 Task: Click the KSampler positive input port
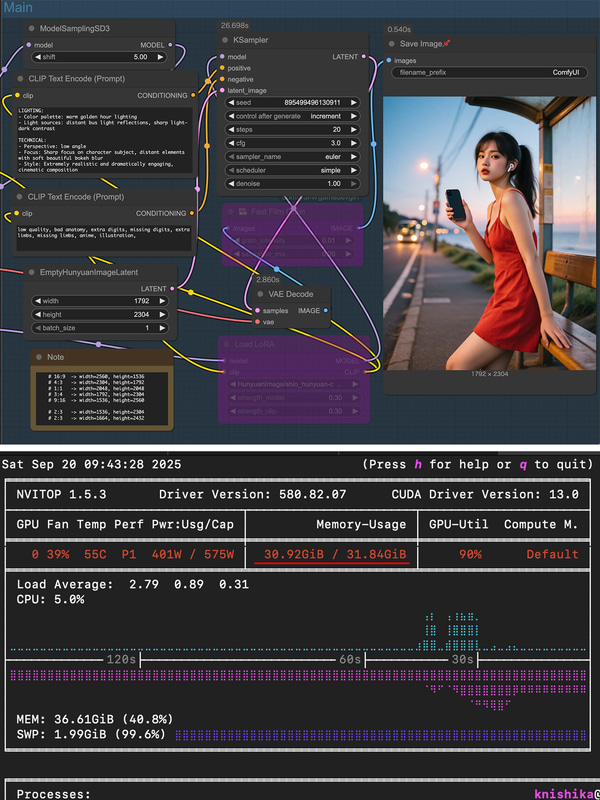[x=222, y=68]
